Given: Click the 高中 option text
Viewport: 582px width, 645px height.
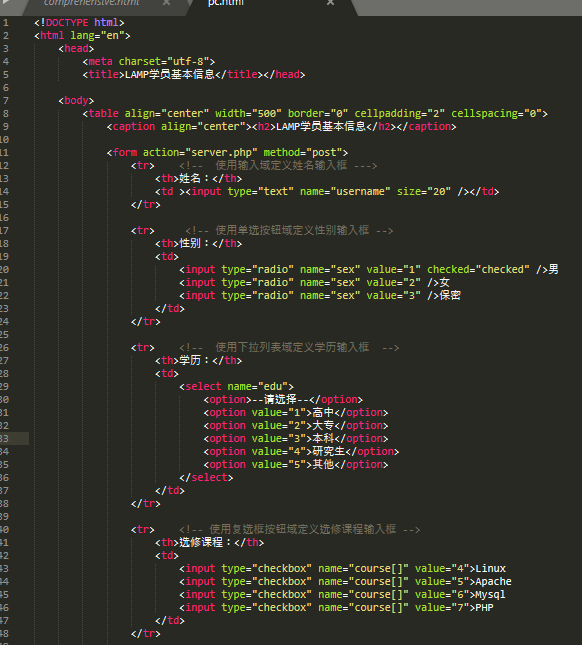Looking at the screenshot, I should (x=323, y=413).
